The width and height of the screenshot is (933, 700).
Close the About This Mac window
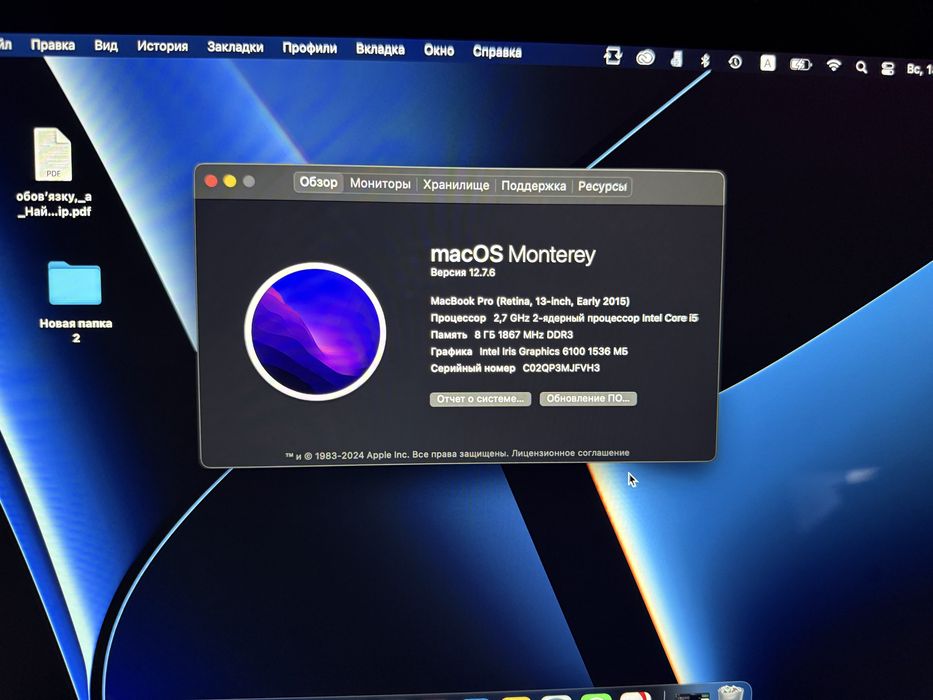pos(211,181)
